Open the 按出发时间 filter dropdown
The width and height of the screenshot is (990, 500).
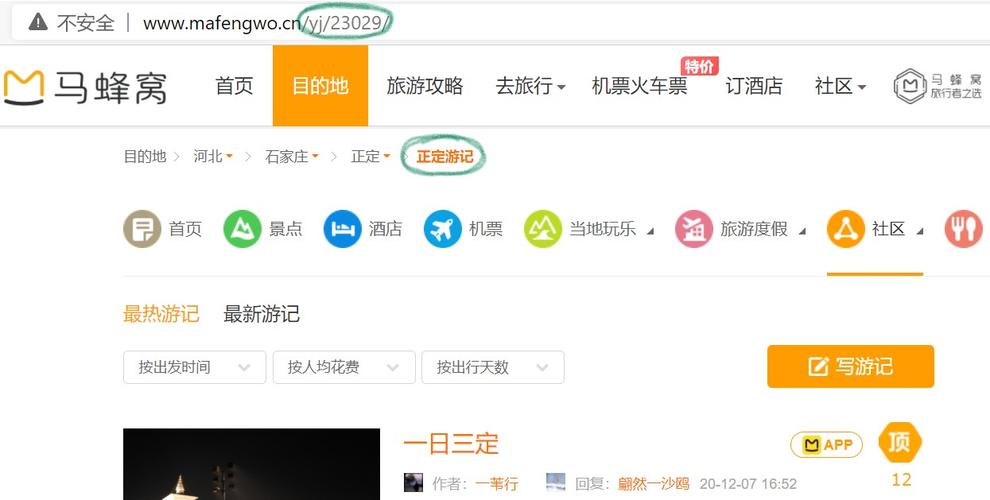pos(194,367)
